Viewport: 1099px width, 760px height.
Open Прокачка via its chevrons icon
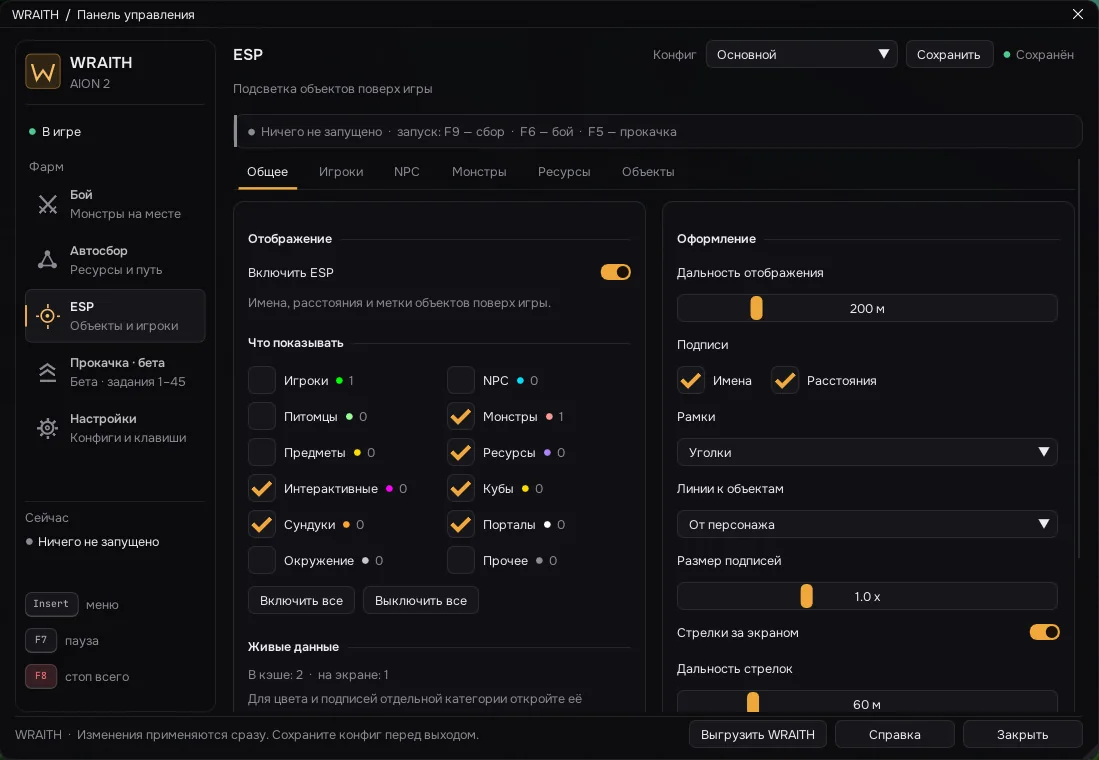click(x=48, y=372)
